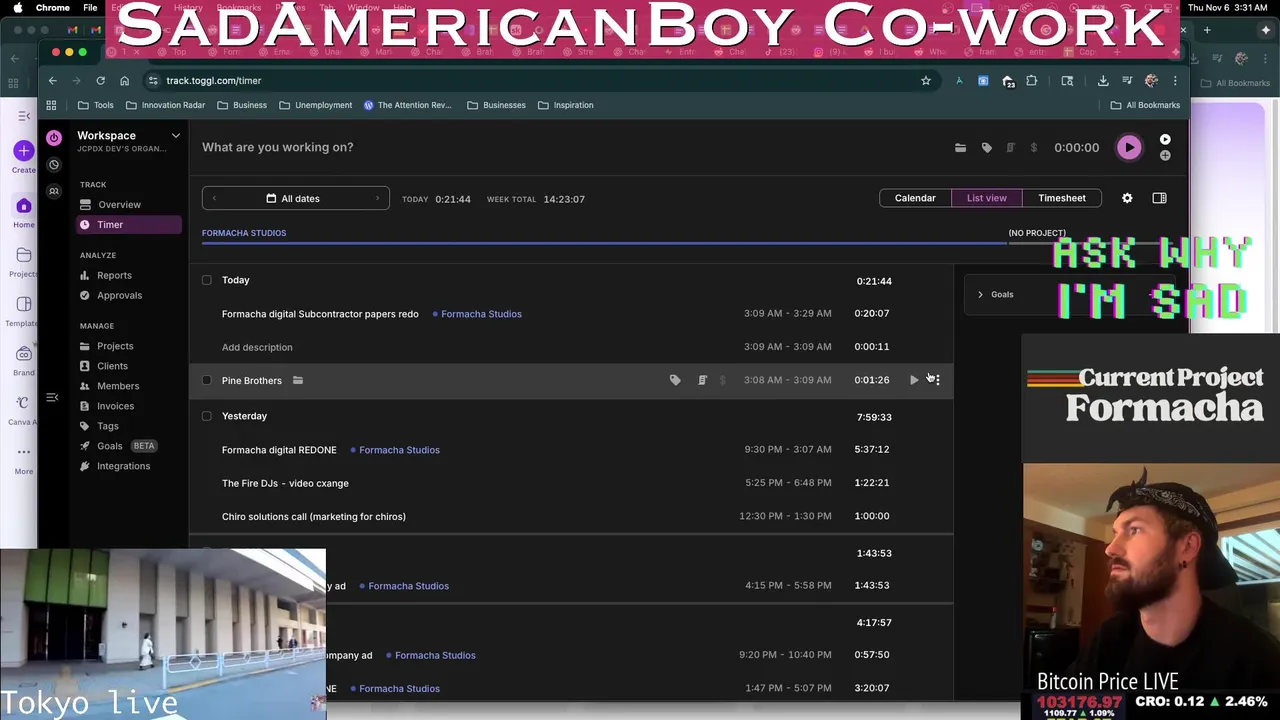
Task: Collapse the Toggl sidebar icon
Action: coord(53,398)
